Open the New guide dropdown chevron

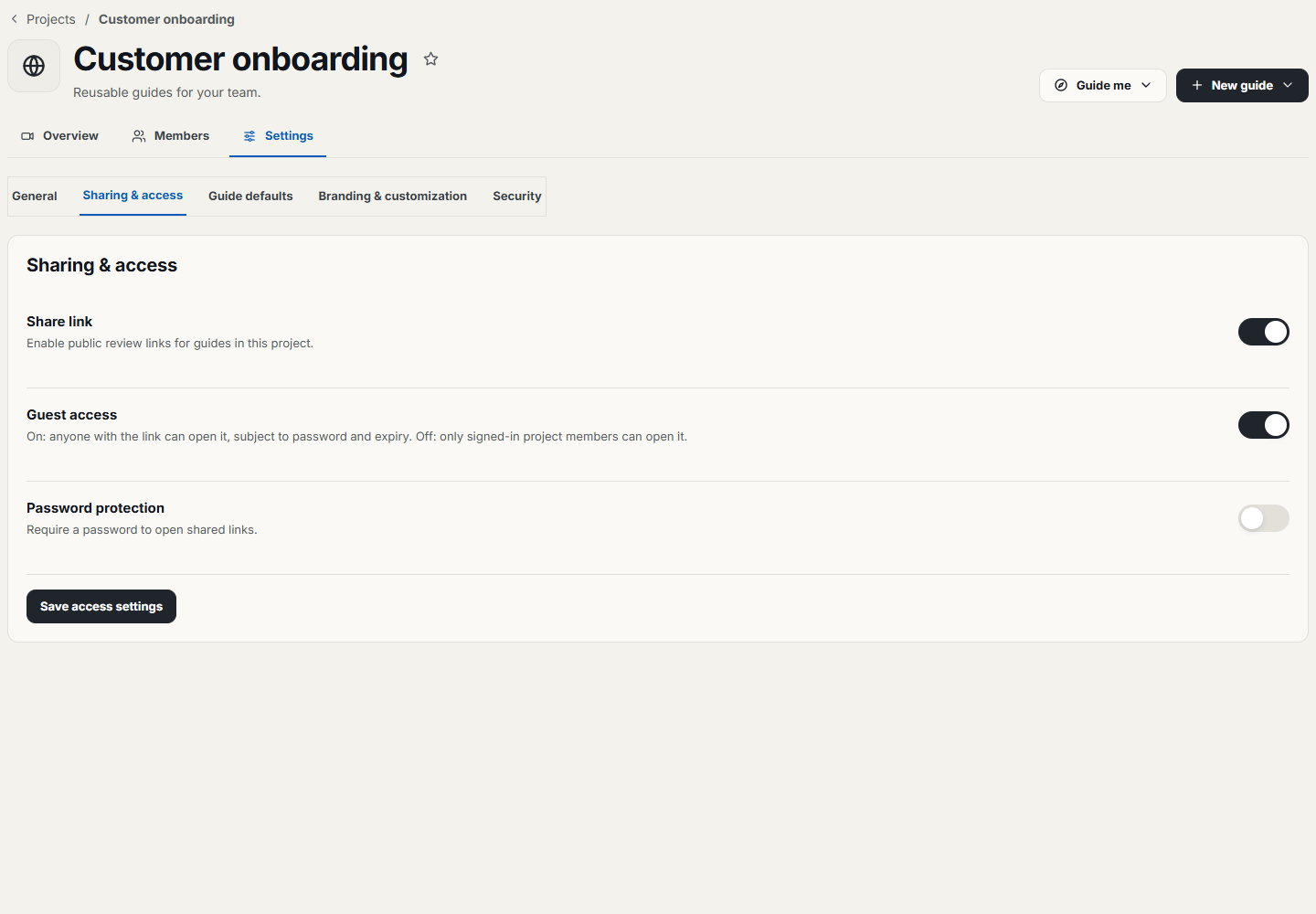[x=1288, y=85]
